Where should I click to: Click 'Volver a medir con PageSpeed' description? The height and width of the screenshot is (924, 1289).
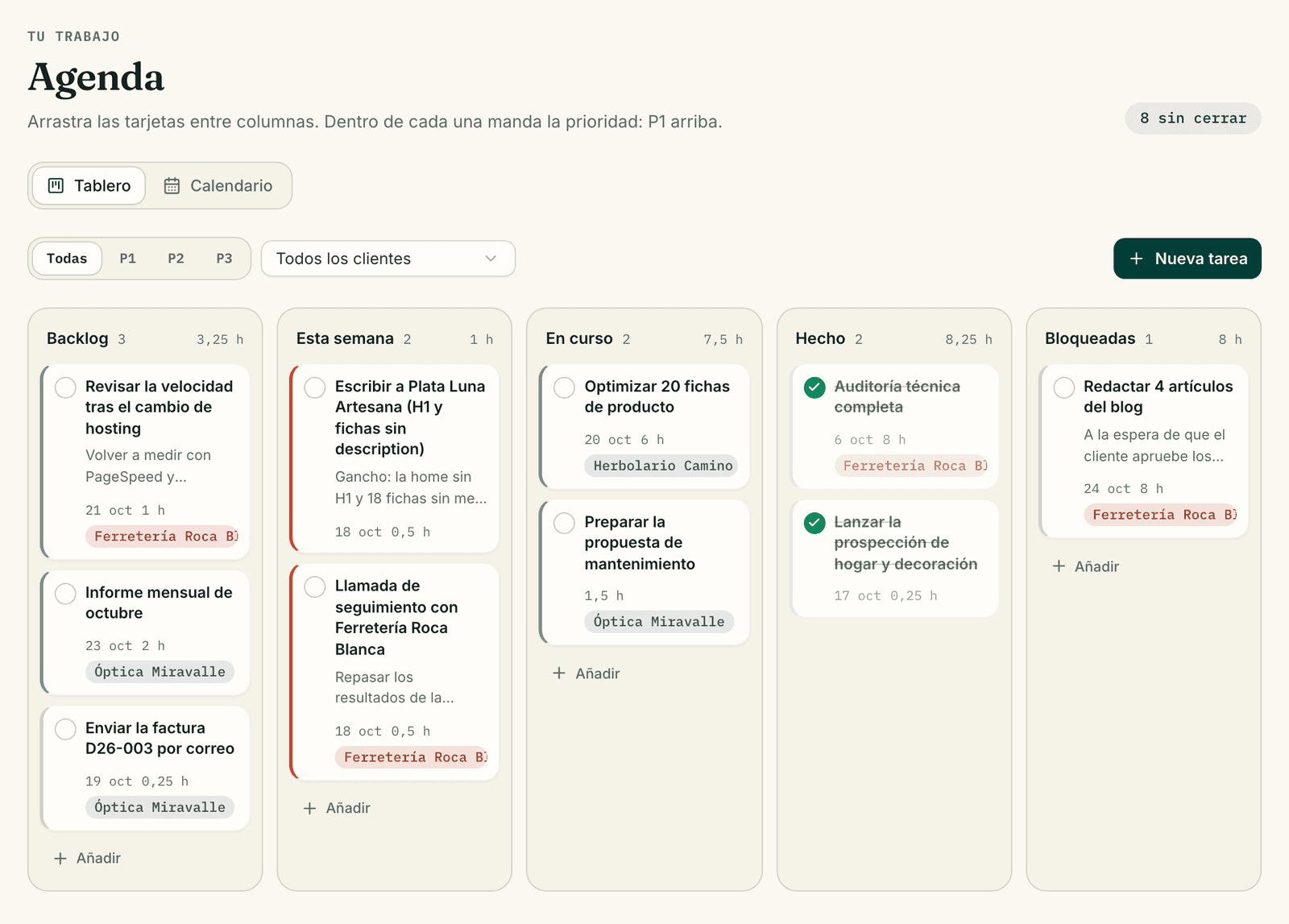click(x=148, y=466)
